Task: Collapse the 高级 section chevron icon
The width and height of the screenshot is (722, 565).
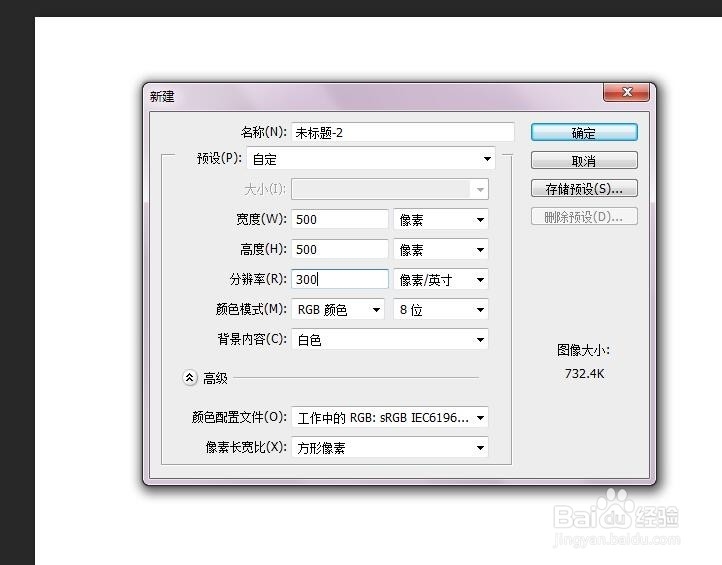Action: click(189, 378)
